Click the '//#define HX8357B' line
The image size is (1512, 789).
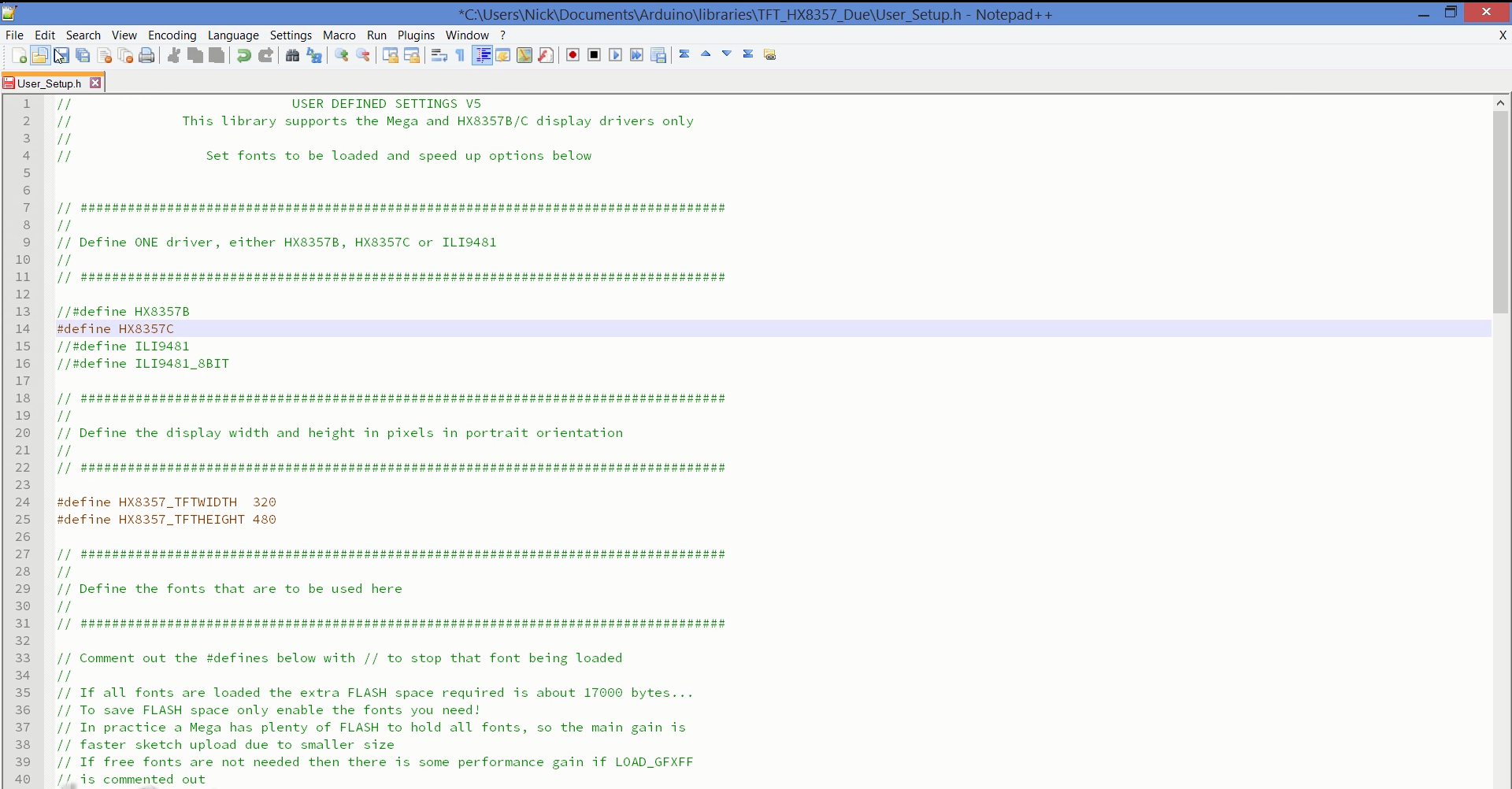click(123, 312)
